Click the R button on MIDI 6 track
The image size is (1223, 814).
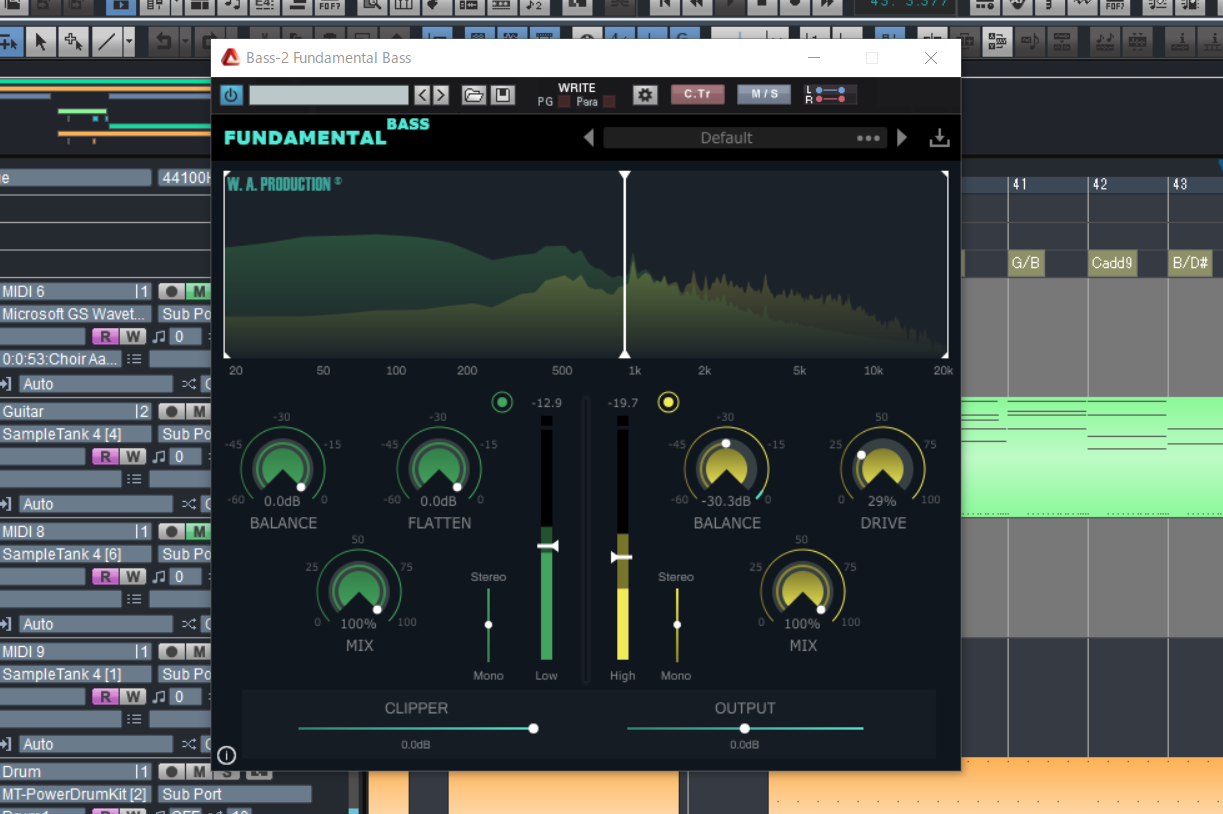point(105,337)
